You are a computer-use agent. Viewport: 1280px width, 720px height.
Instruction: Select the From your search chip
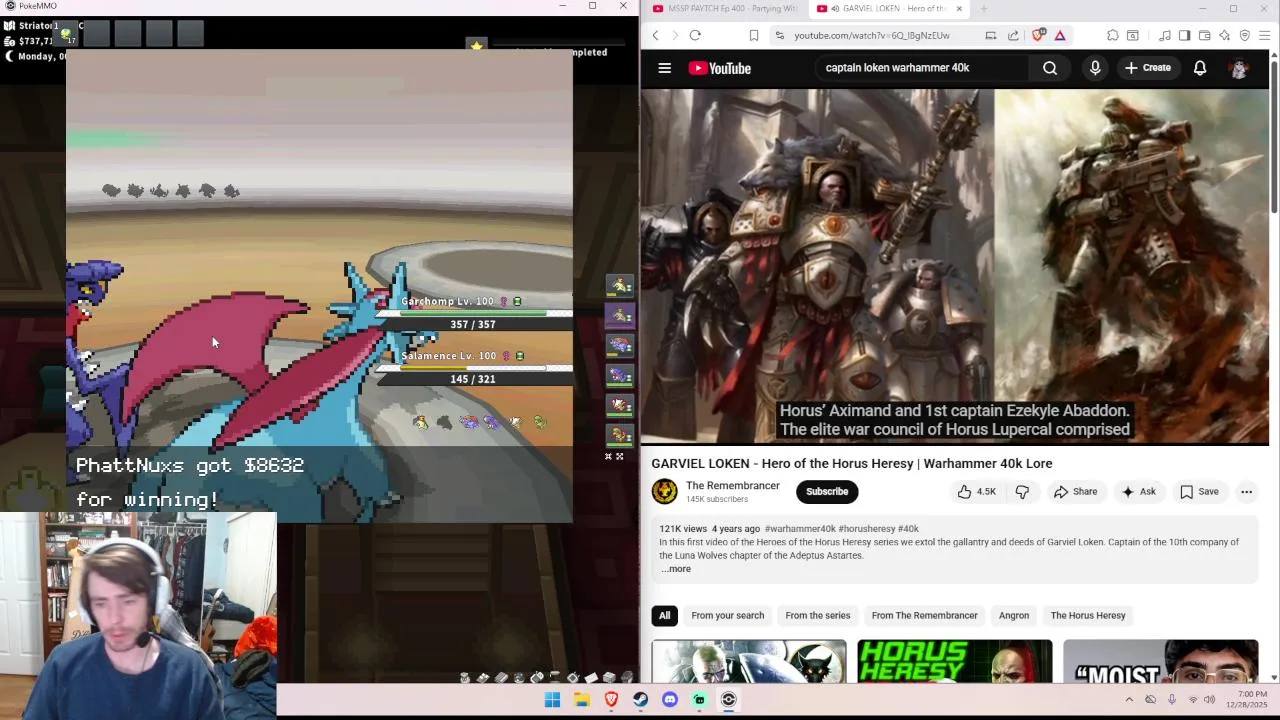point(727,615)
